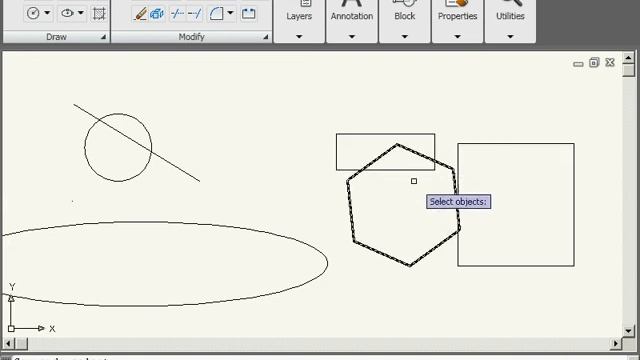Close the drawing window

[x=610, y=62]
